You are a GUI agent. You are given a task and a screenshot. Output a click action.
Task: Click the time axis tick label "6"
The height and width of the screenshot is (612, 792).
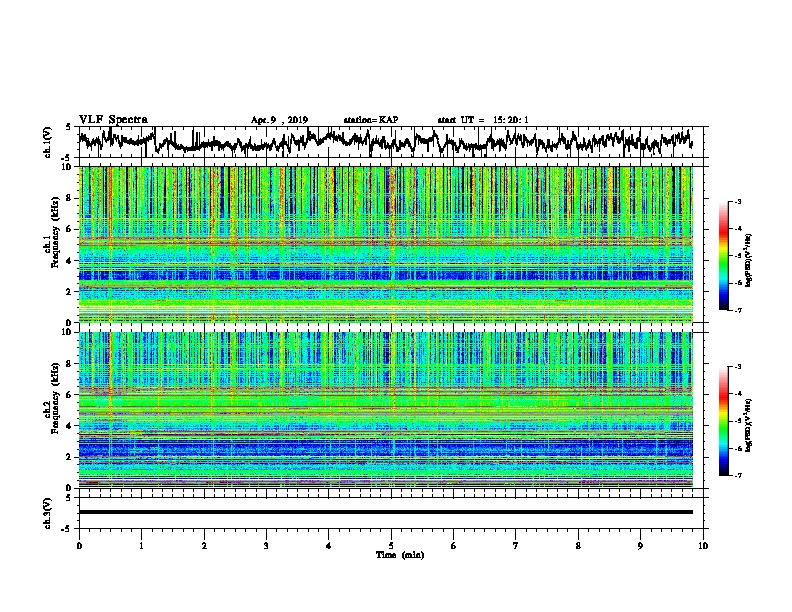point(454,546)
